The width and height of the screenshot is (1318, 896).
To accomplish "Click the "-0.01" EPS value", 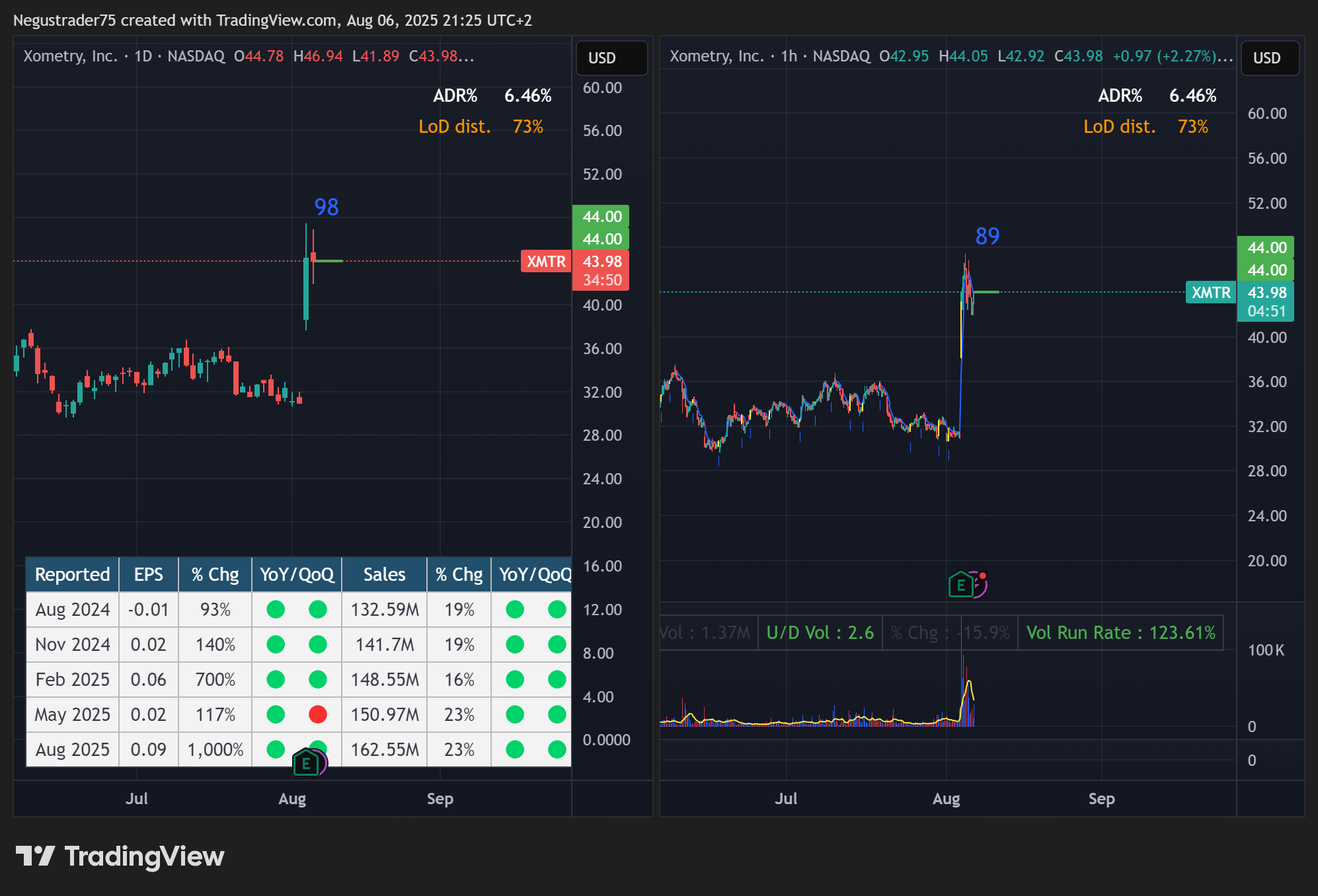I will tap(149, 609).
